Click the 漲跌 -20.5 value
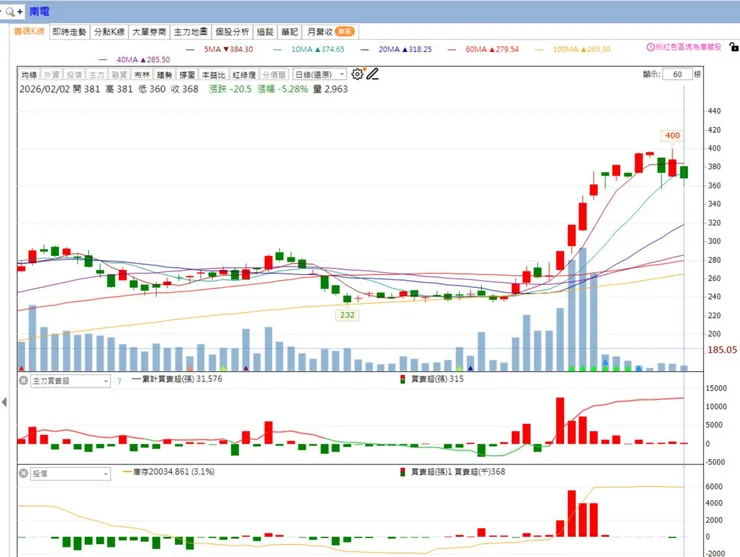The width and height of the screenshot is (740, 557). point(230,89)
